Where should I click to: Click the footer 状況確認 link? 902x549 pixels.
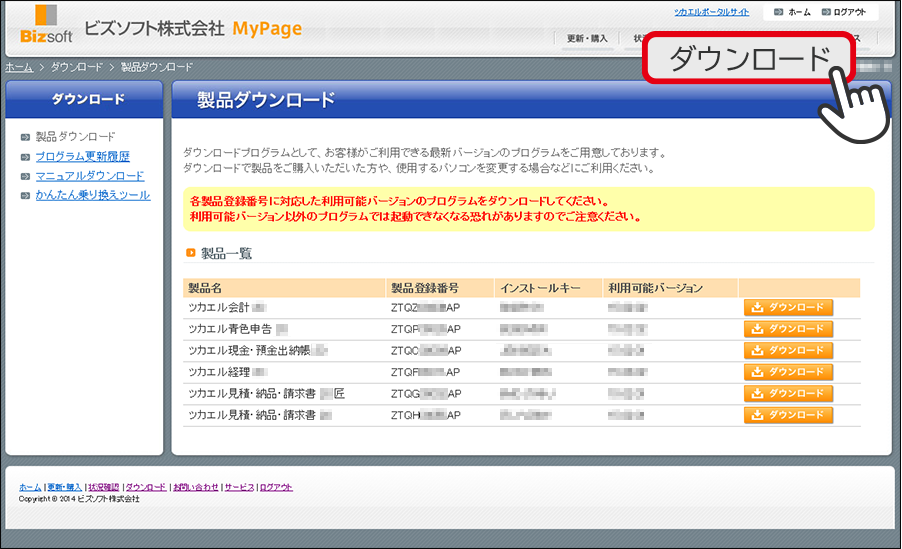click(104, 487)
